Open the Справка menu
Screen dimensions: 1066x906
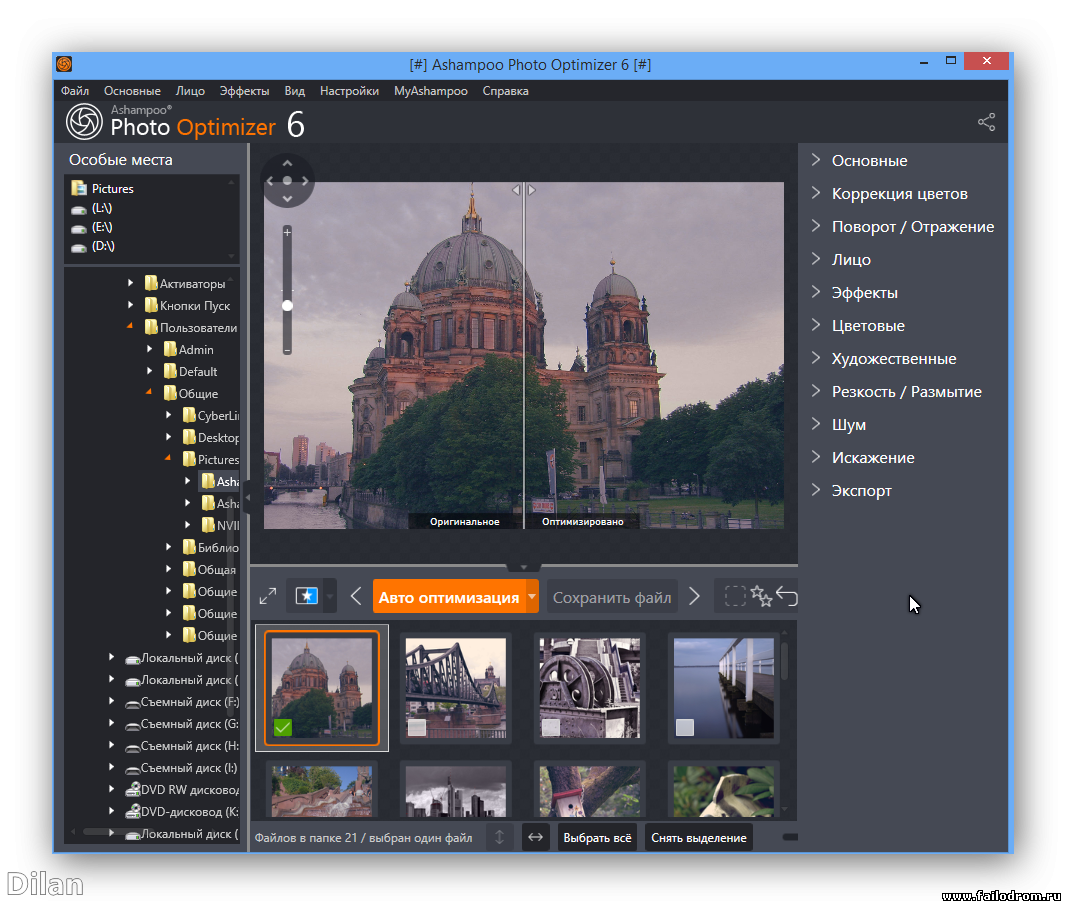click(x=505, y=90)
